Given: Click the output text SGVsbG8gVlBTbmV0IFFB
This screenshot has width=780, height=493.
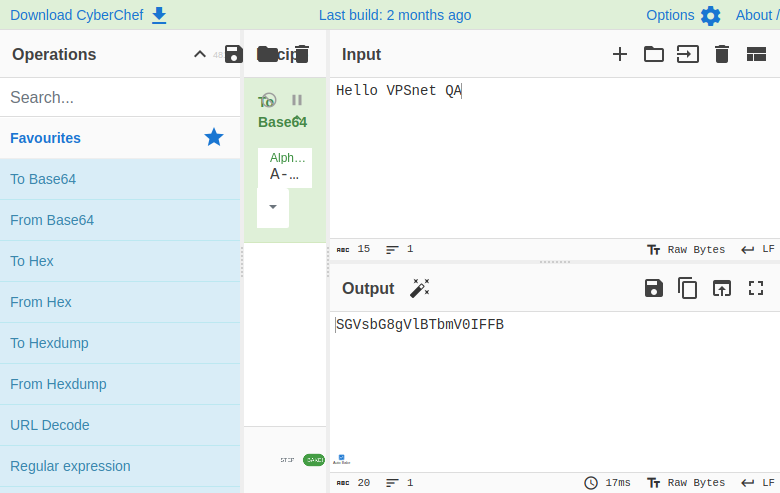Looking at the screenshot, I should point(420,324).
